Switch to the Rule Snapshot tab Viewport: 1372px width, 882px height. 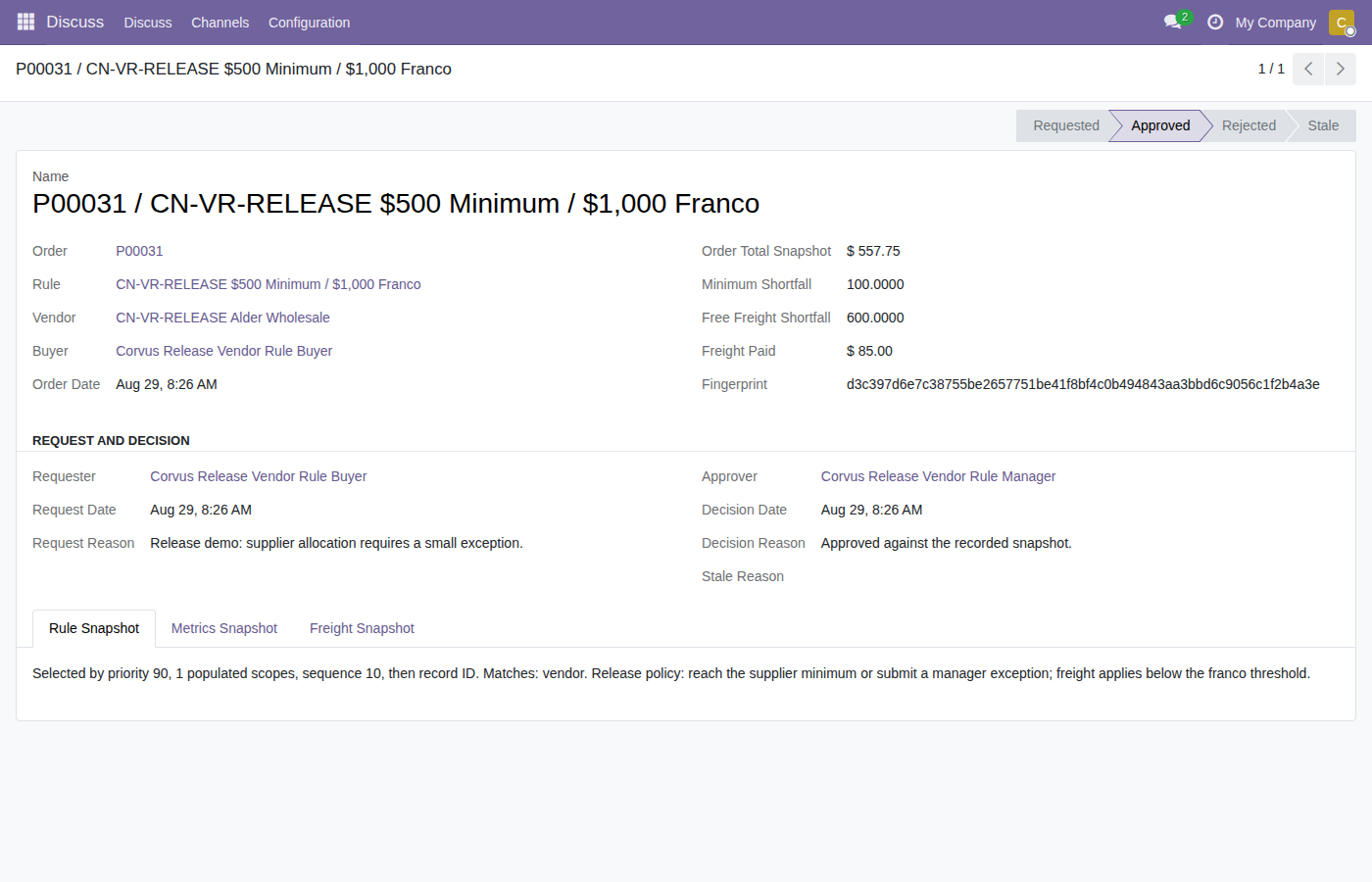(x=94, y=628)
